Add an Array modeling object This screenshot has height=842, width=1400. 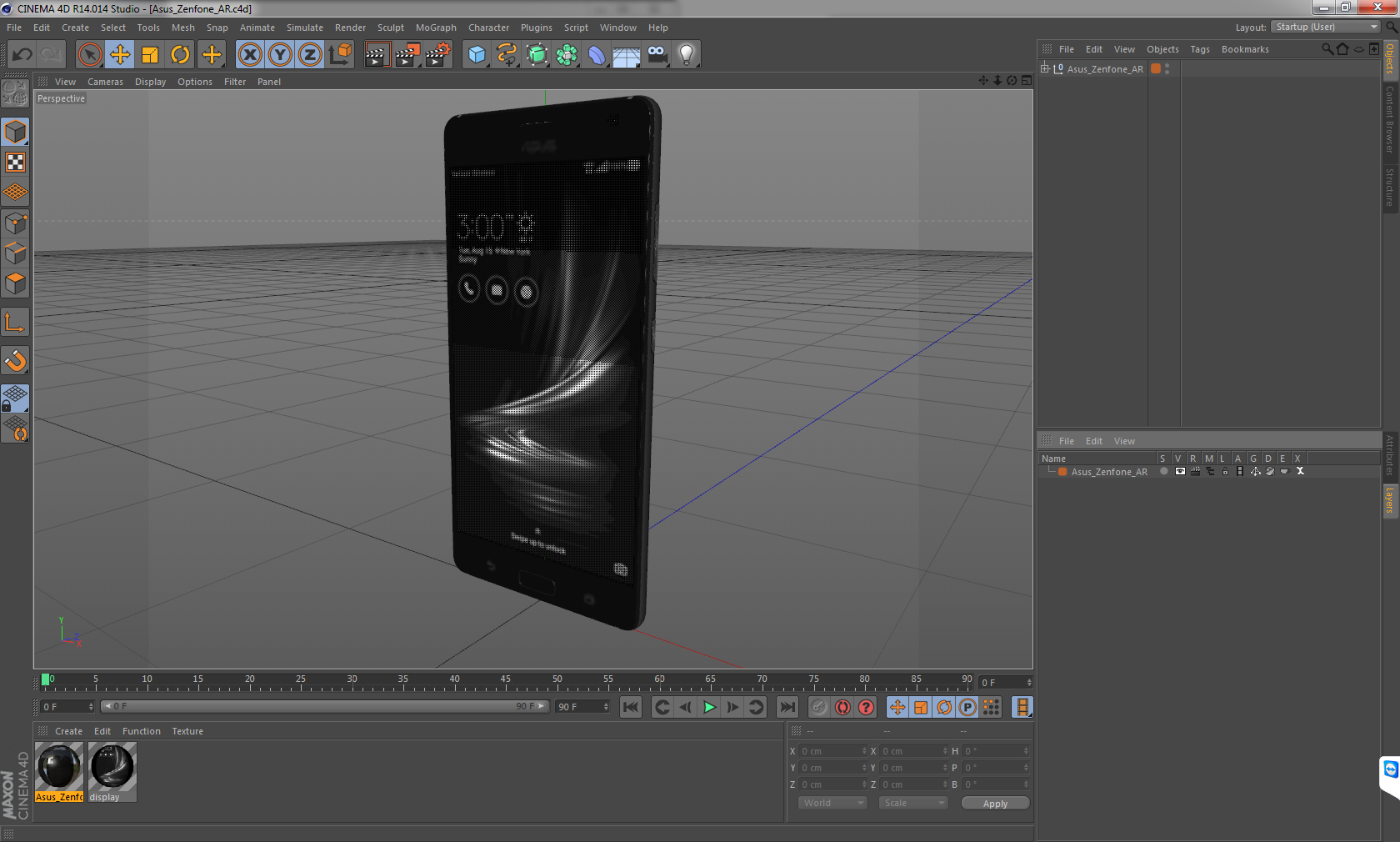tap(567, 55)
